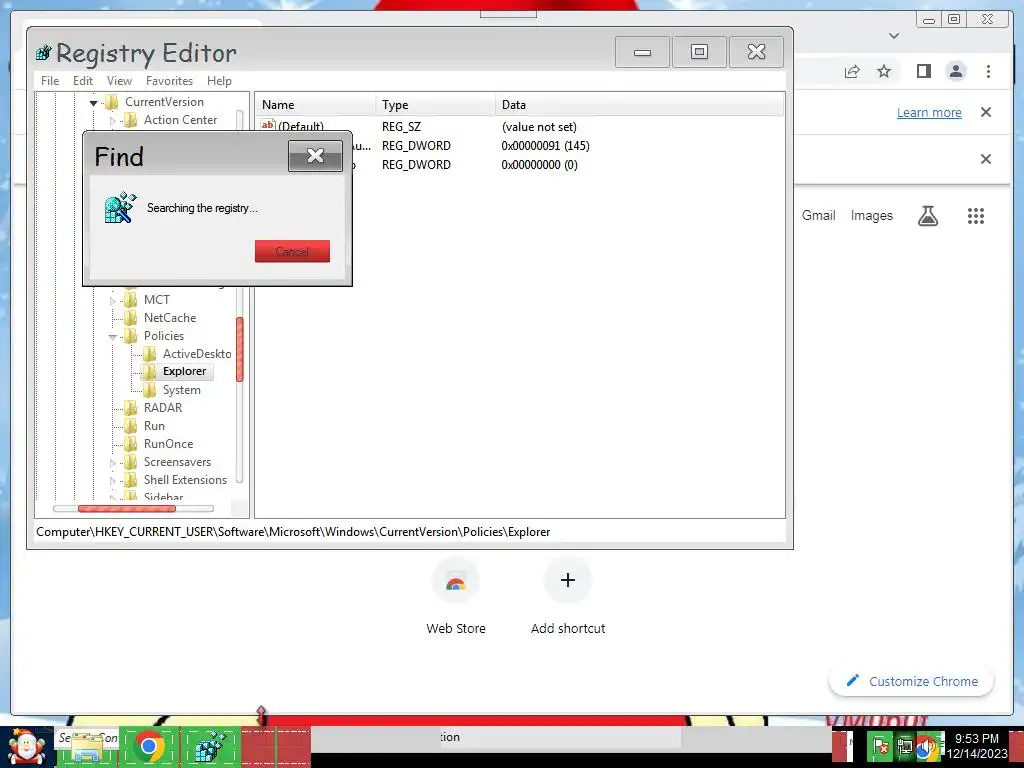
Task: Open the Favorites menu
Action: click(x=169, y=81)
